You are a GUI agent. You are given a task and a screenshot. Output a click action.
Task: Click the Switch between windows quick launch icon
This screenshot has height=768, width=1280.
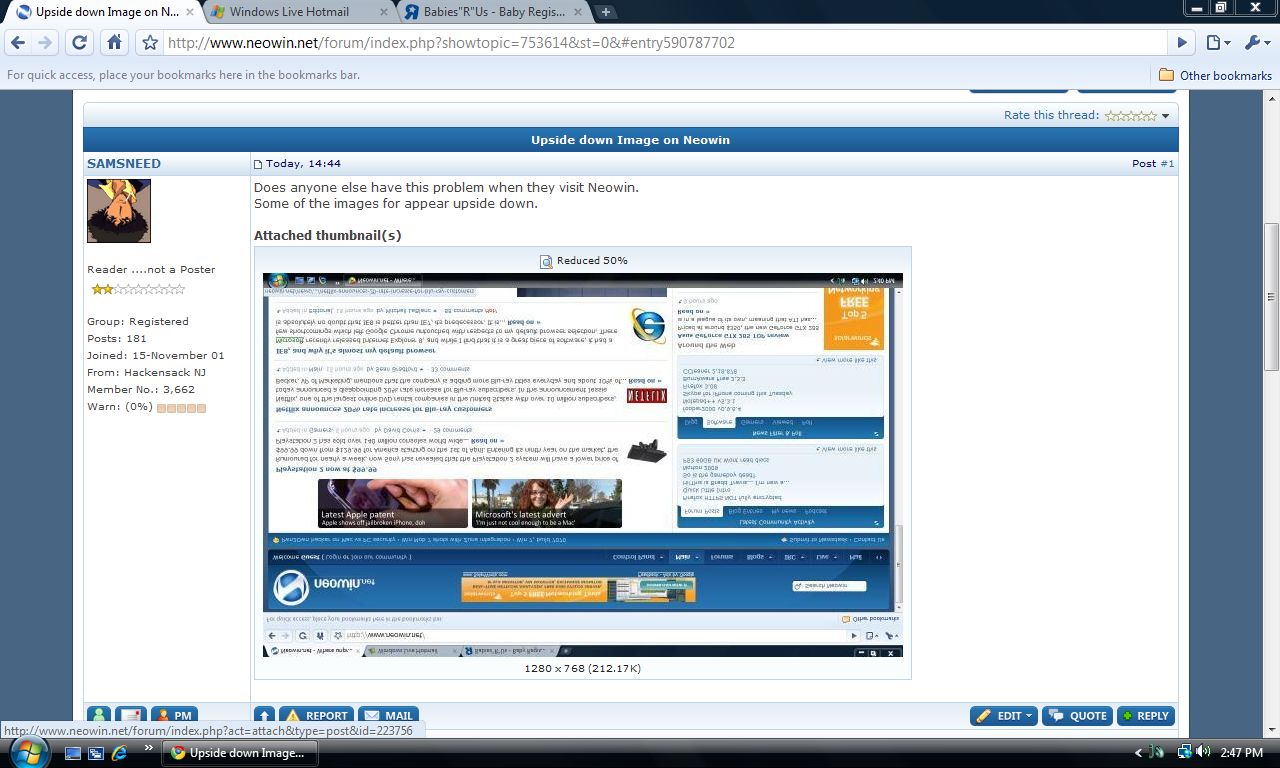96,752
